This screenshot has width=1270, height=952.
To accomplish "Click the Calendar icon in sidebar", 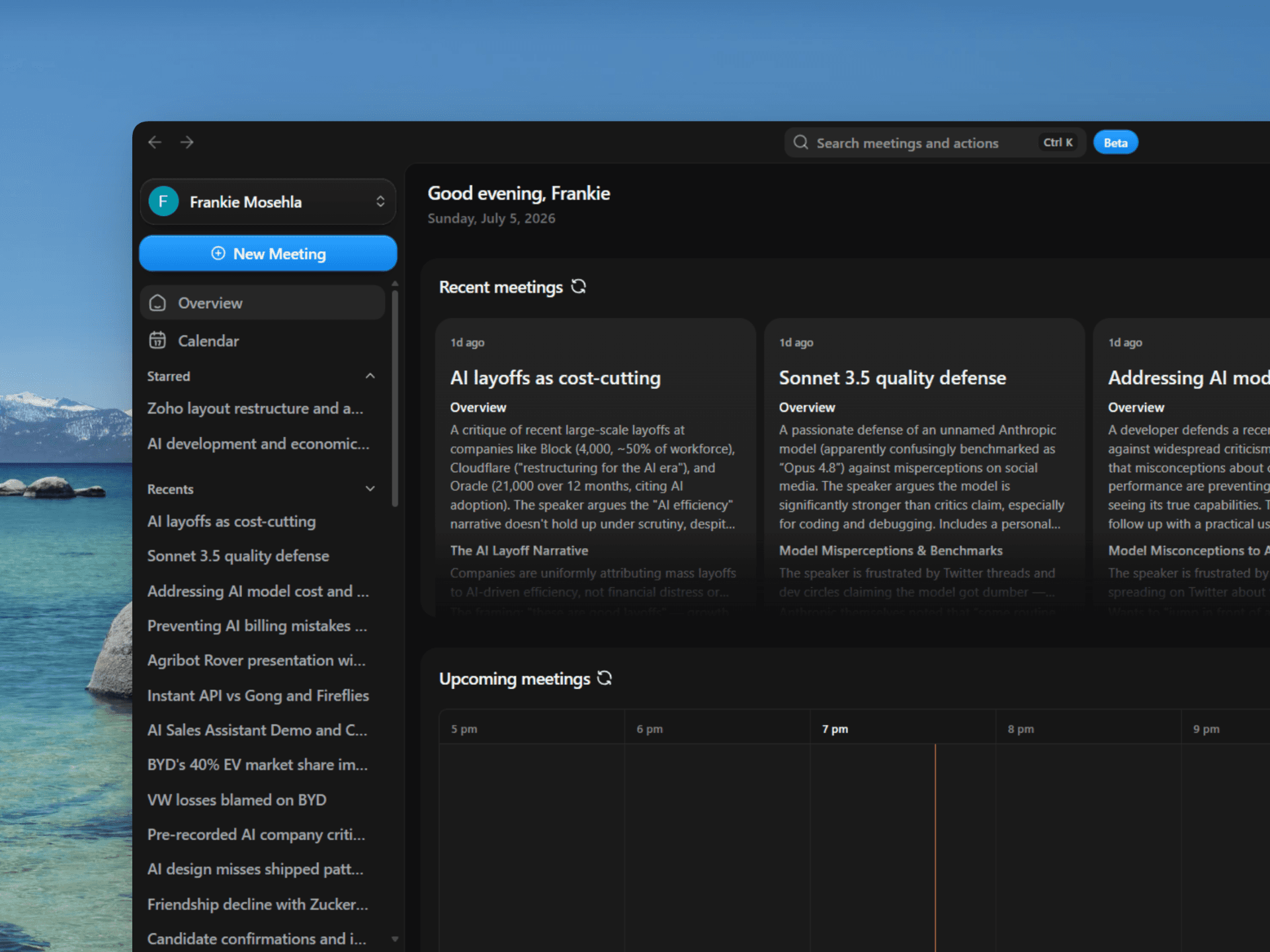I will [157, 340].
